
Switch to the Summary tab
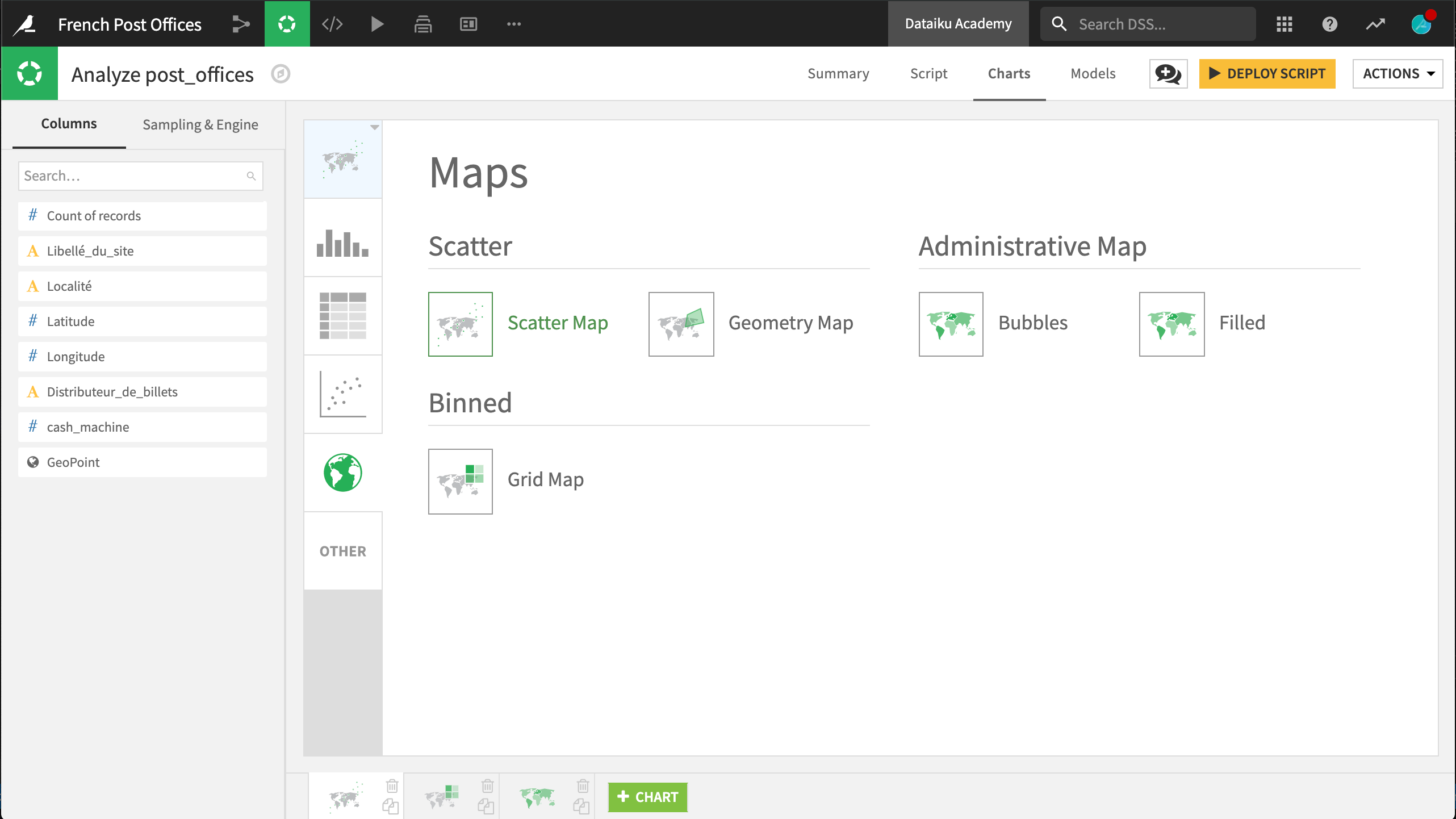838,73
